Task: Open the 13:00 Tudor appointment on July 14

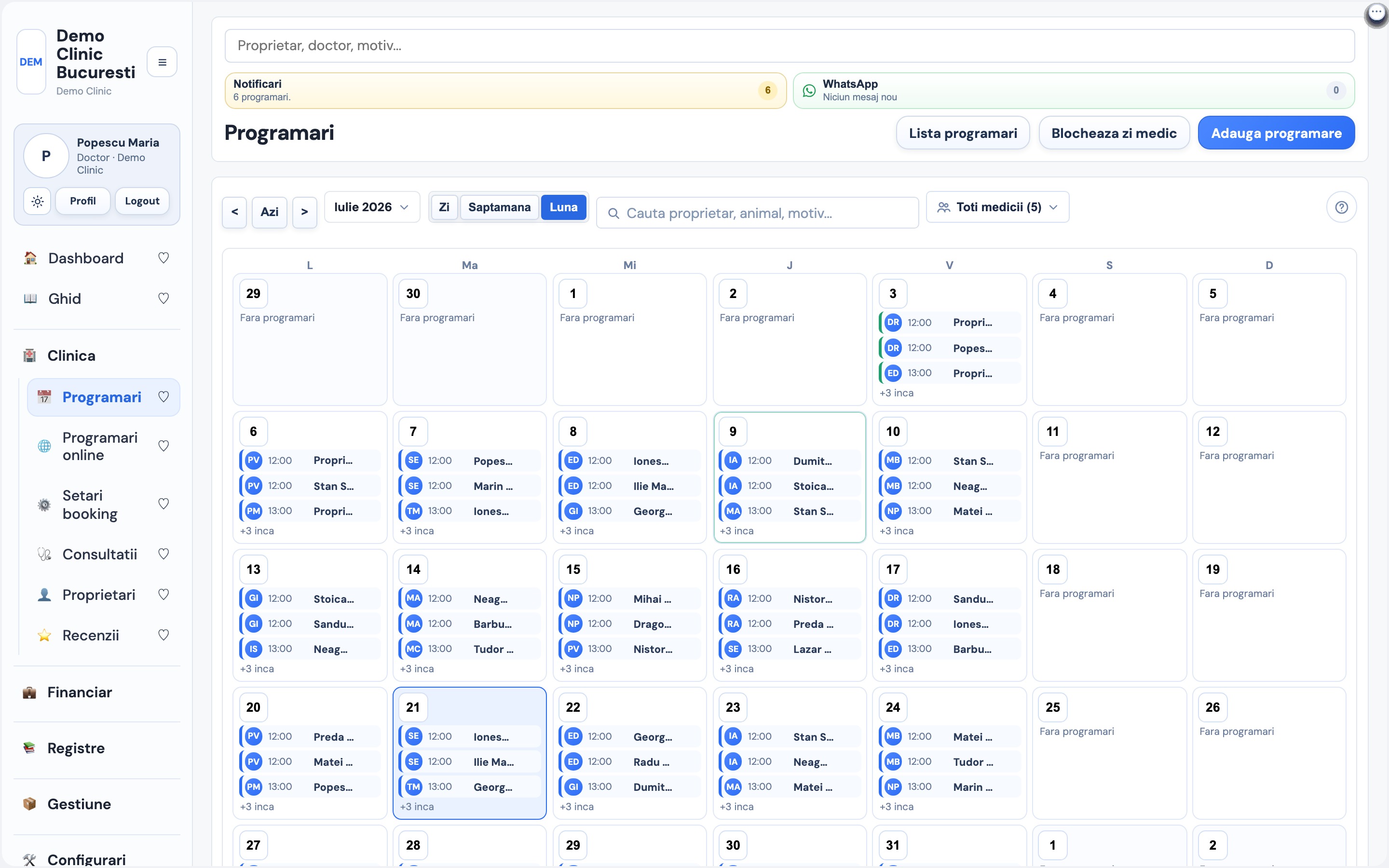Action: coord(469,649)
